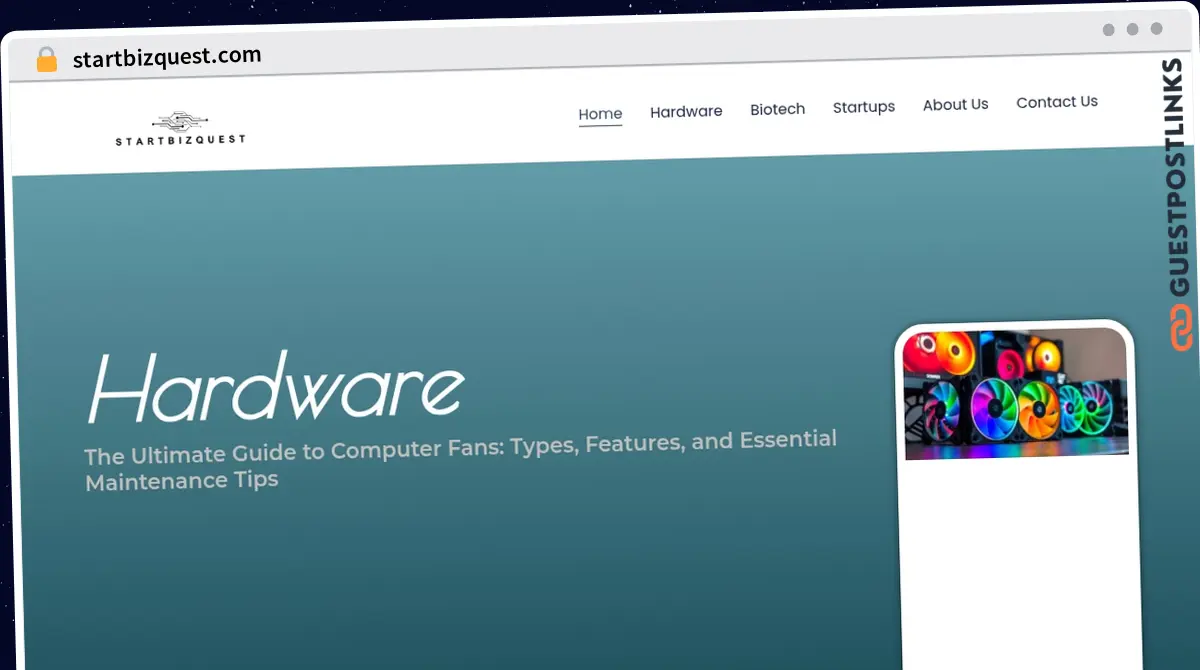Click the startbizquest.com address bar URL
The image size is (1200, 670).
point(167,58)
